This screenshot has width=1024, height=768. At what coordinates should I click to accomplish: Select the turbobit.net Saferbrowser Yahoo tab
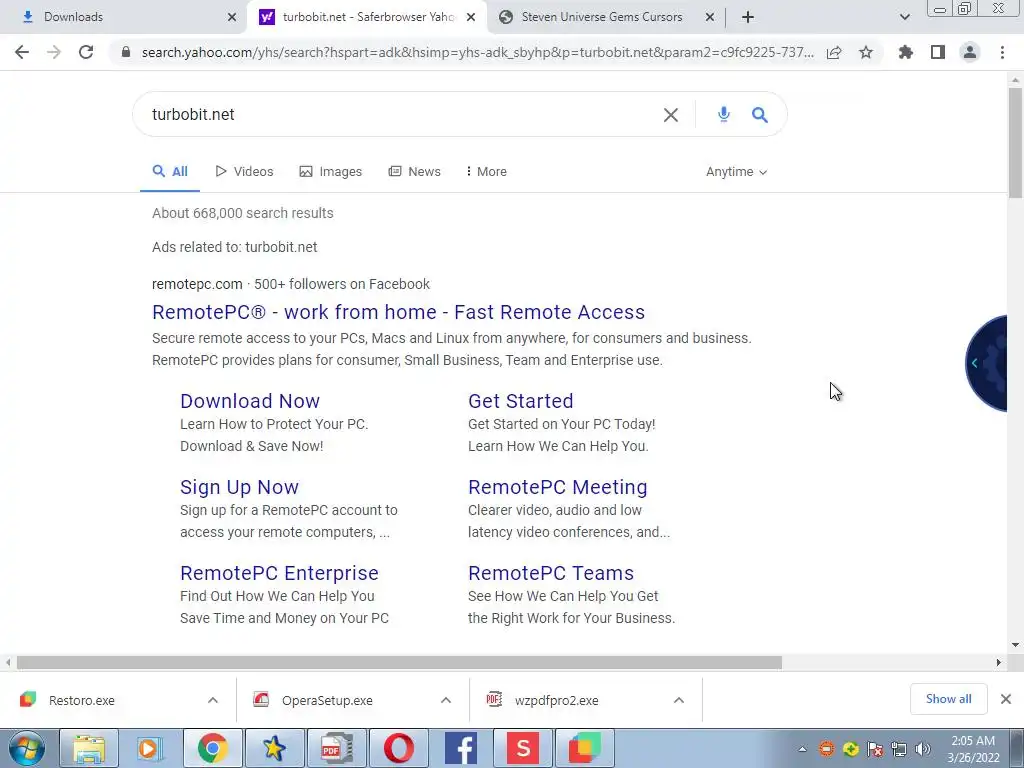tap(368, 17)
